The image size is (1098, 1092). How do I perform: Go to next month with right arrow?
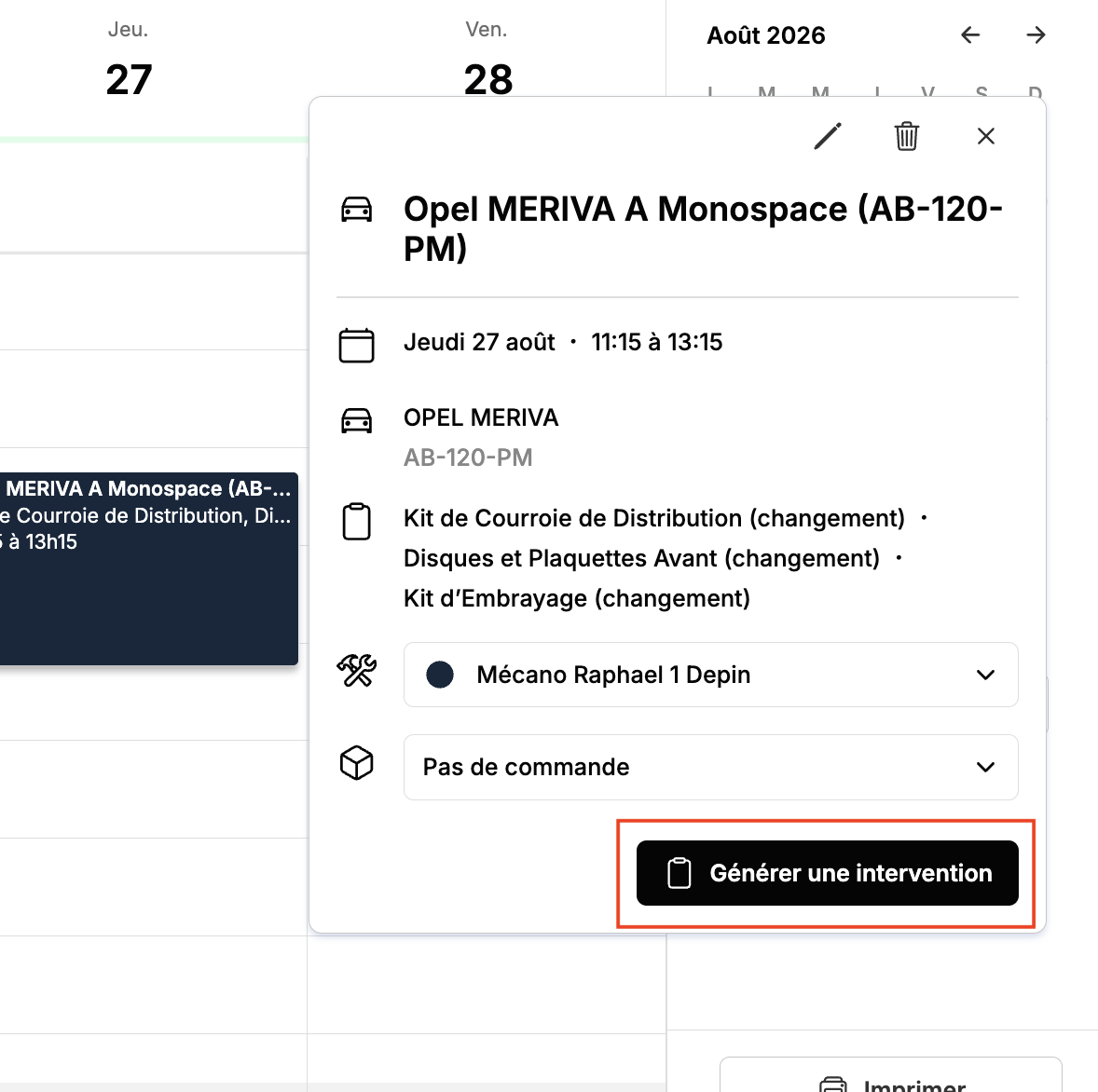pos(1036,35)
